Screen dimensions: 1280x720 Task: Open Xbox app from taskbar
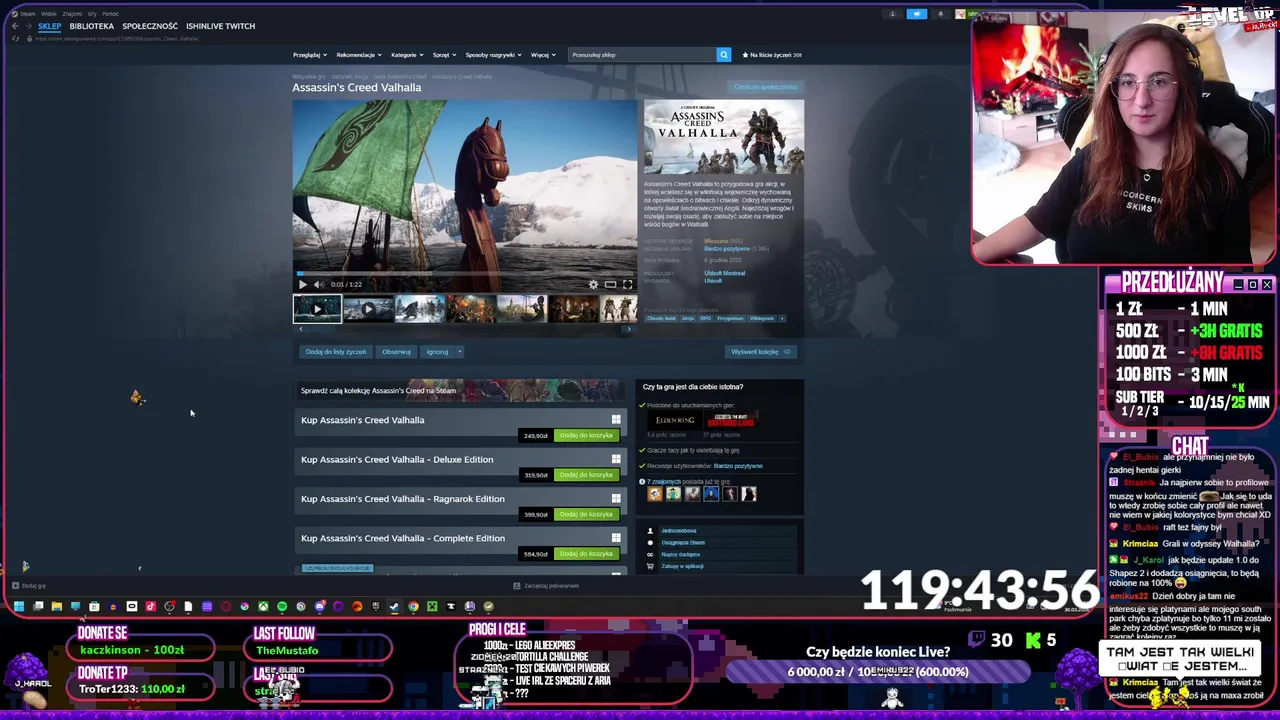point(263,606)
